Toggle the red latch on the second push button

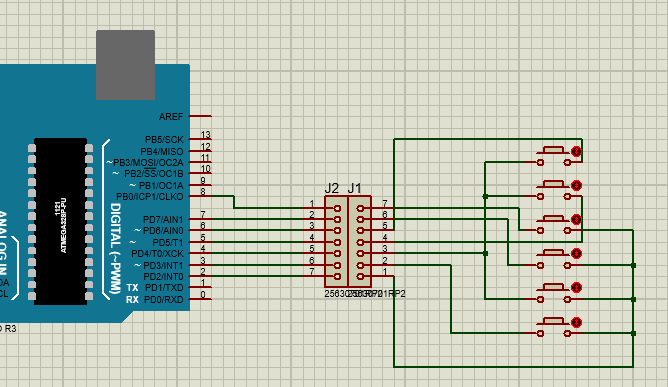[x=576, y=185]
